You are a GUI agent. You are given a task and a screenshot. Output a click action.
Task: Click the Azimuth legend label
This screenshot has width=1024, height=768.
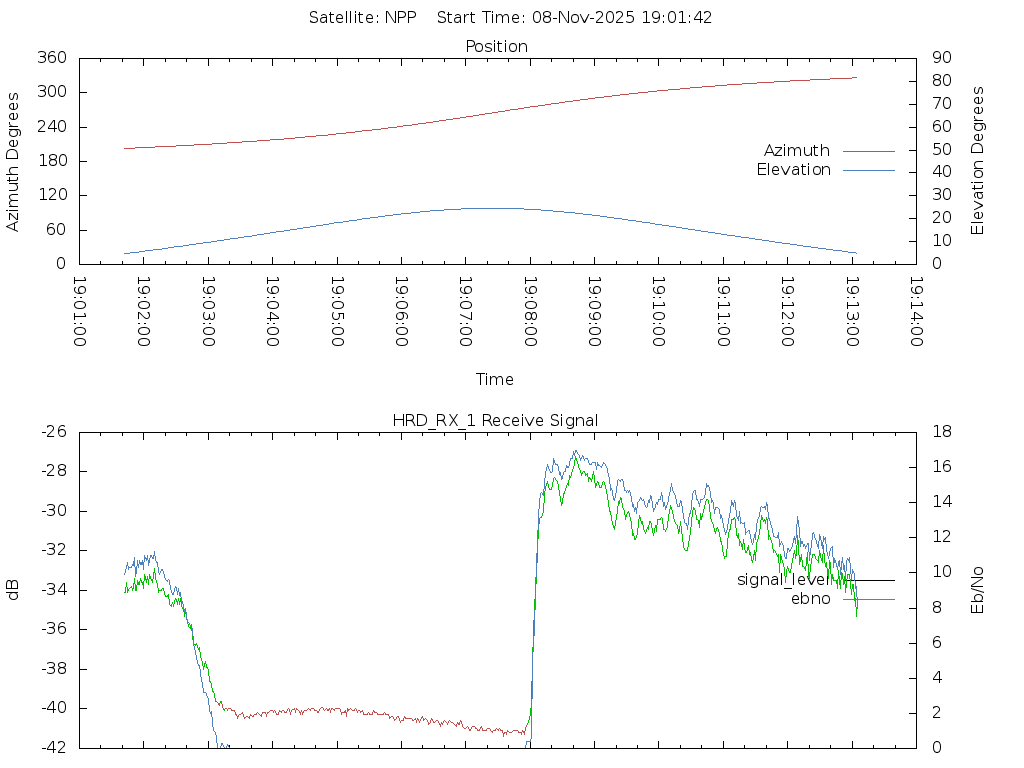[x=796, y=151]
